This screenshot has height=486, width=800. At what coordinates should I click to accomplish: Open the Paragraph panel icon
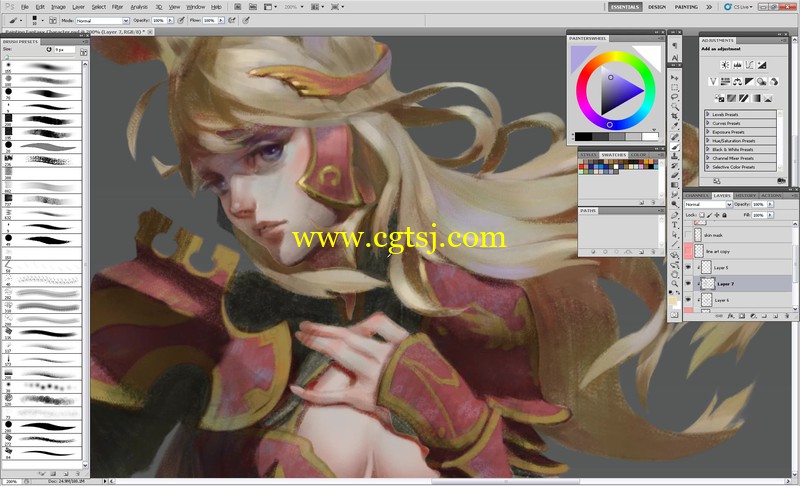(674, 45)
